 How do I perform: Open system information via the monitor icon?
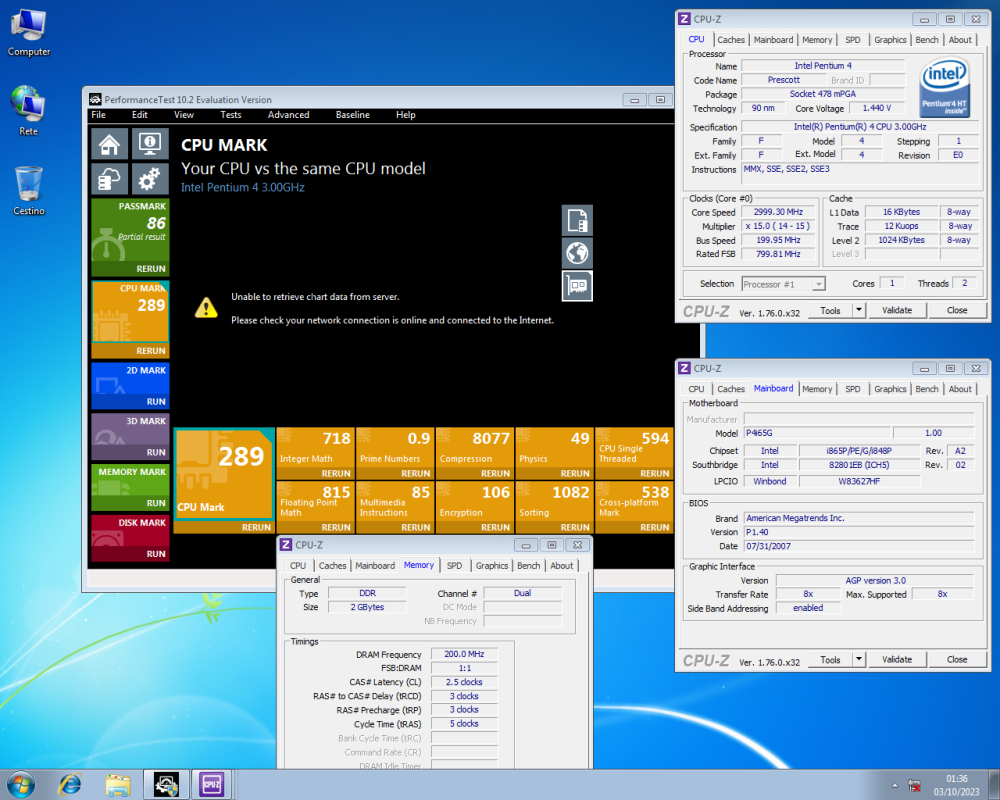pyautogui.click(x=149, y=143)
